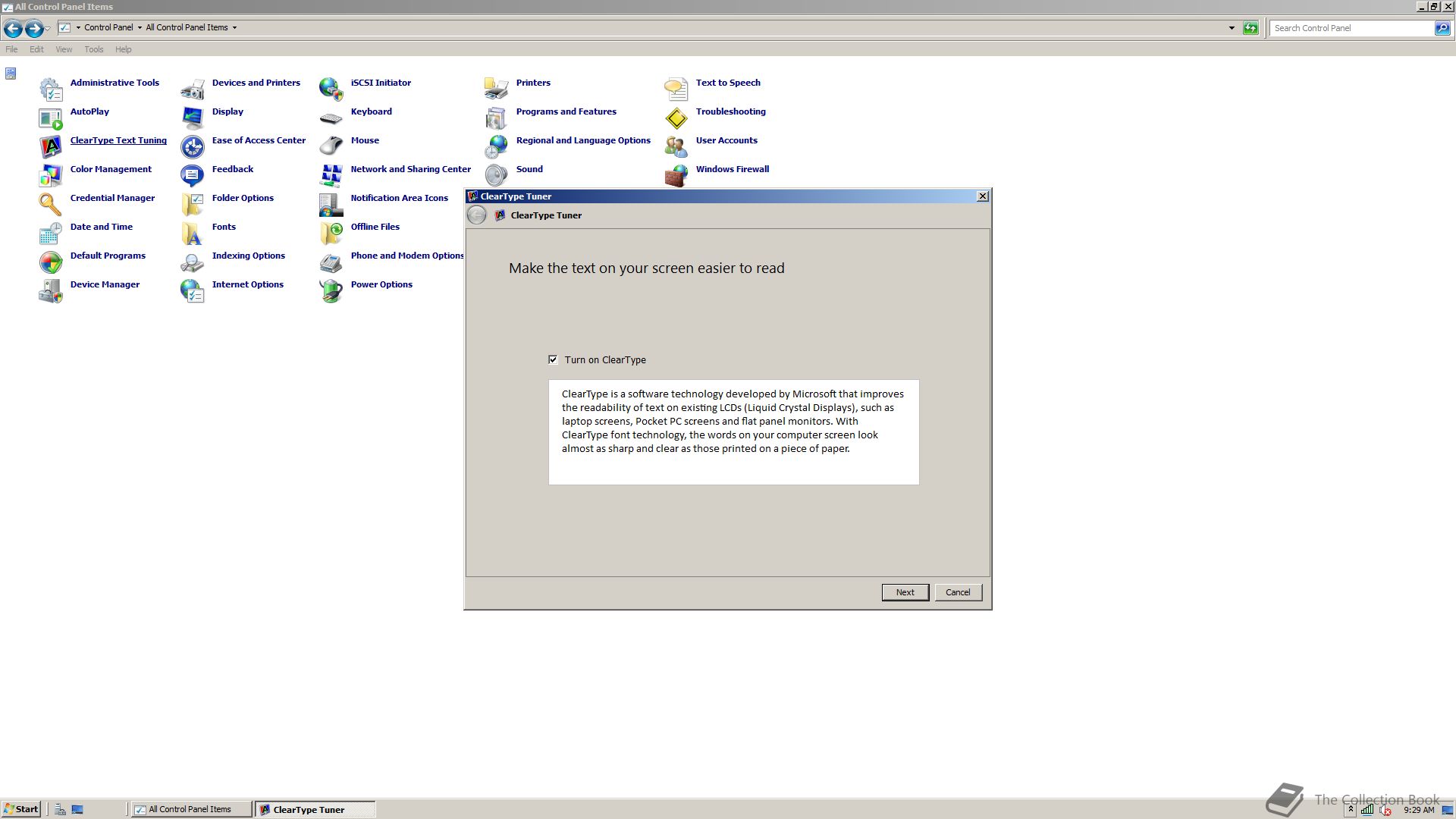Open the recent pages dropdown beside Forward
Viewport: 1456px width, 819px height.
48,29
